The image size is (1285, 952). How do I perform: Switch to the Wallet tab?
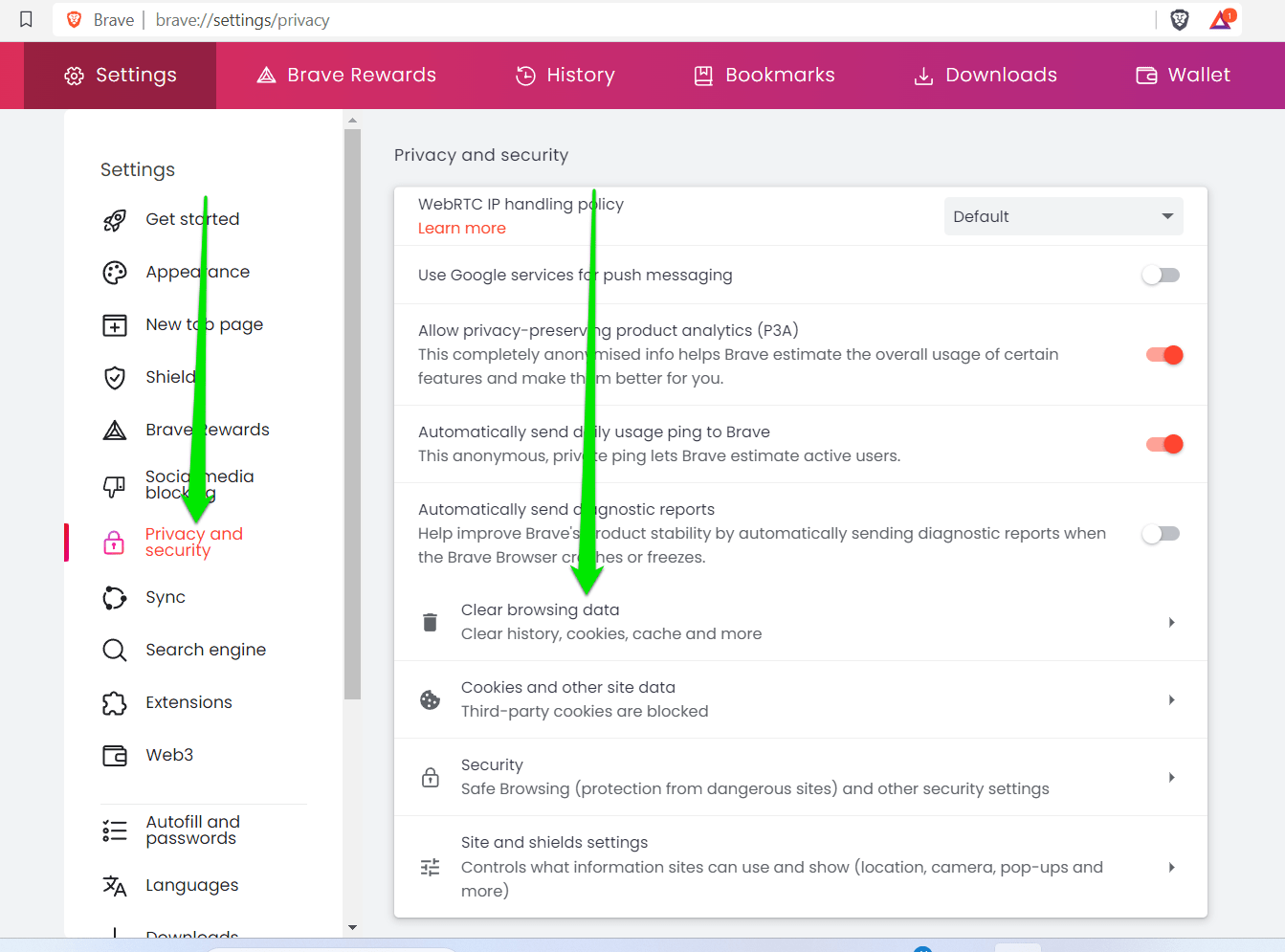[x=1184, y=76]
